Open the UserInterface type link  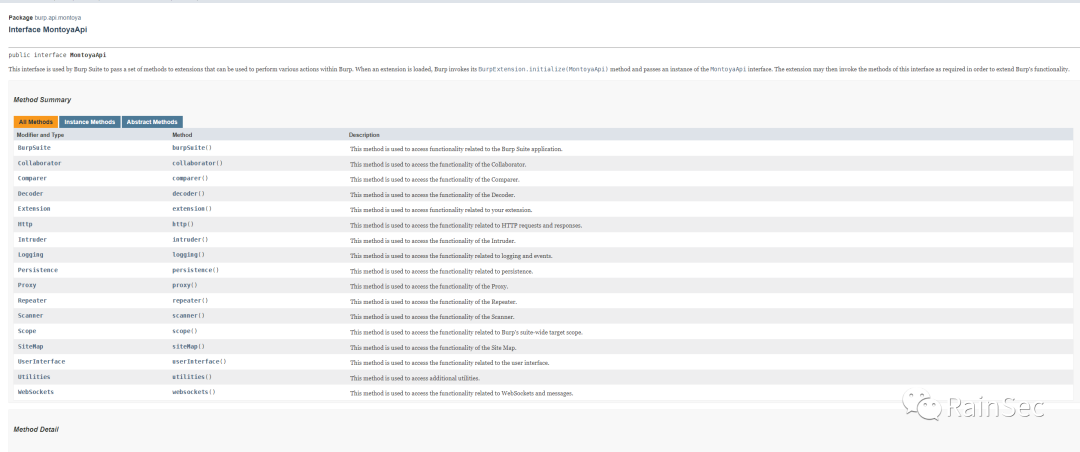tap(41, 362)
